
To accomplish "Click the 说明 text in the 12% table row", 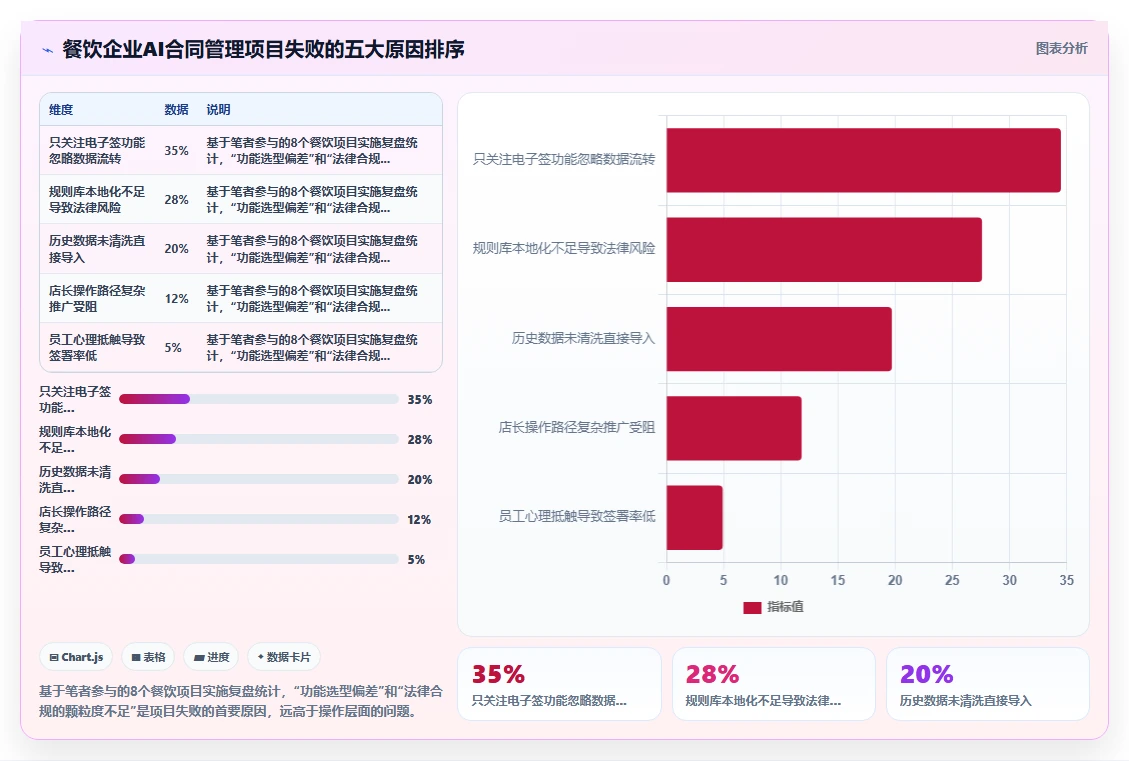I will click(312, 298).
